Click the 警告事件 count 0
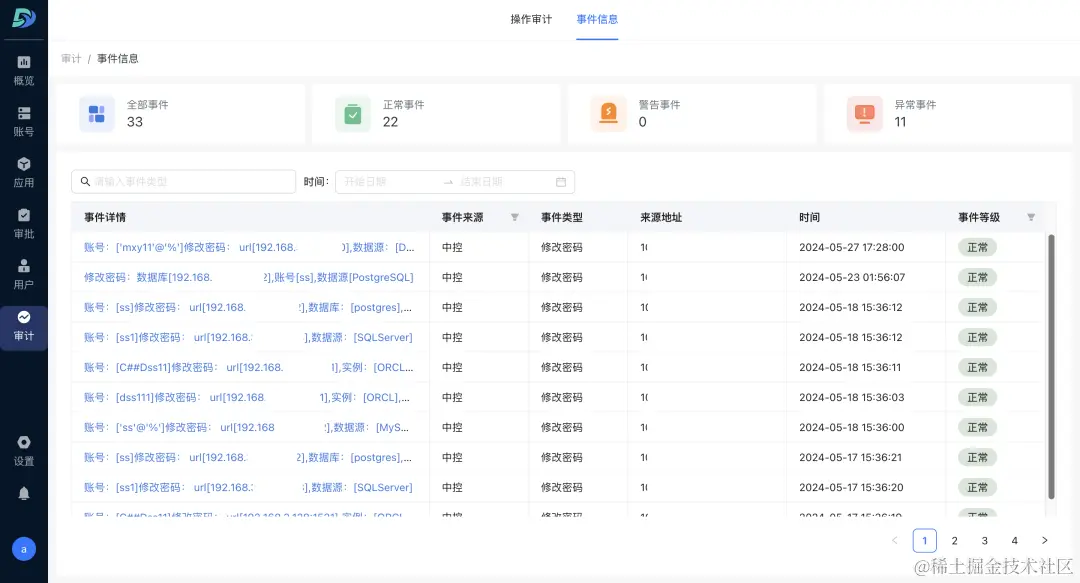The height and width of the screenshot is (583, 1080). click(643, 122)
